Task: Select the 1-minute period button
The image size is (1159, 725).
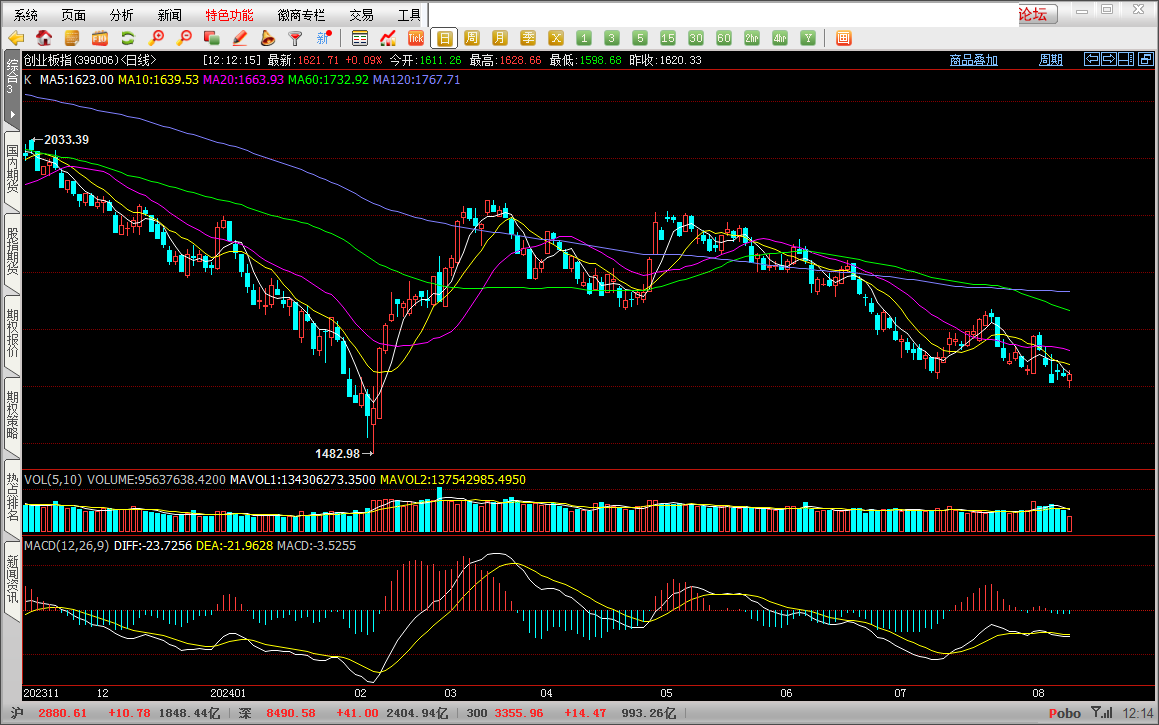Action: 584,38
